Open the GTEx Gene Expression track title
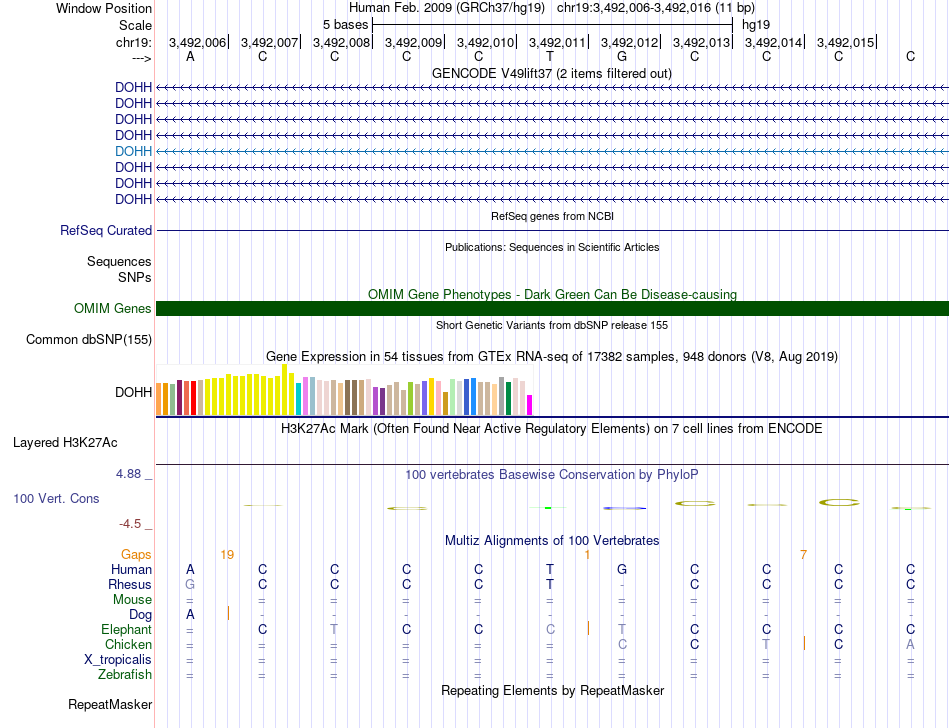The image size is (950, 728). click(x=552, y=356)
